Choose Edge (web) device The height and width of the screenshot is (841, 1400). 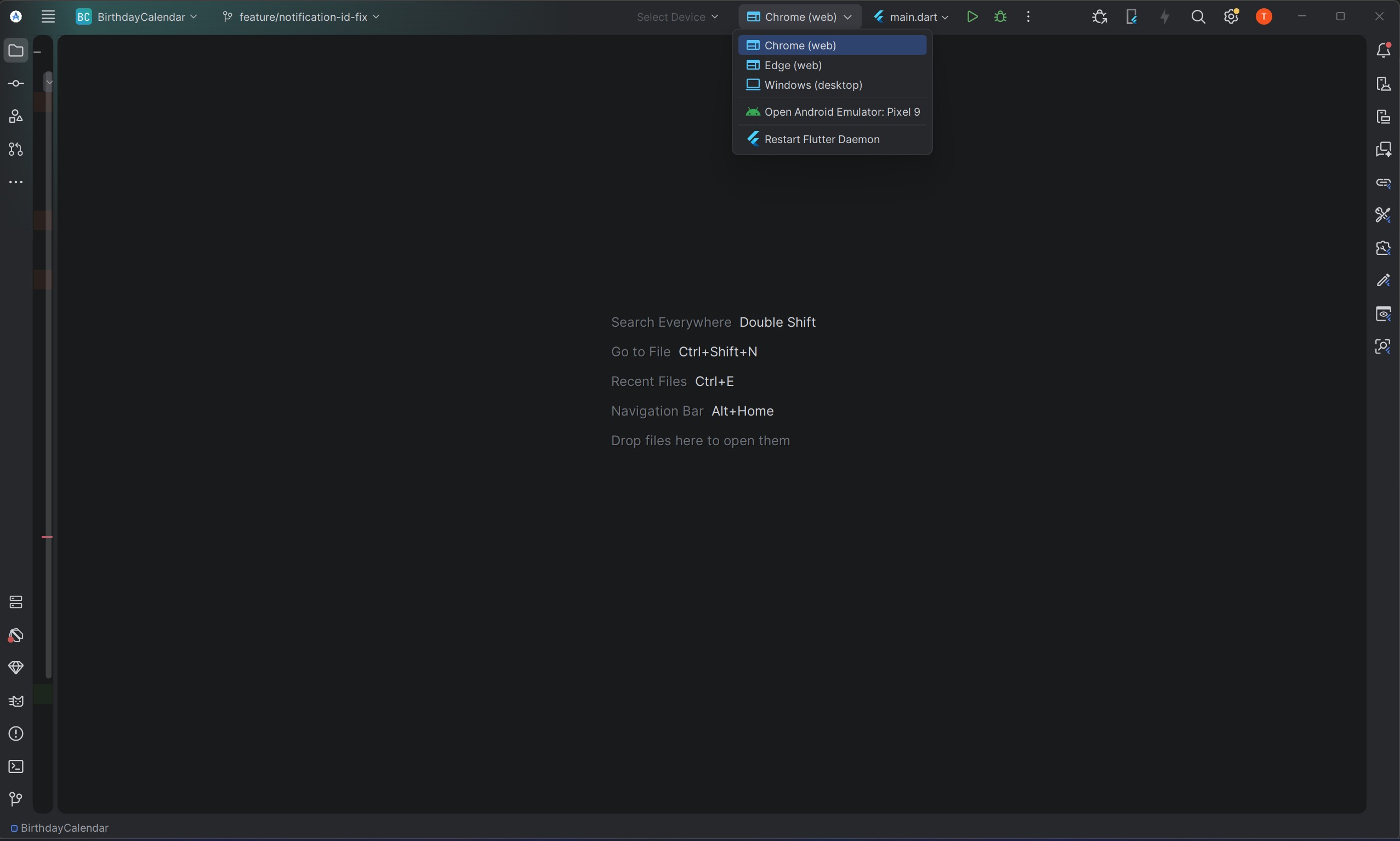(832, 65)
